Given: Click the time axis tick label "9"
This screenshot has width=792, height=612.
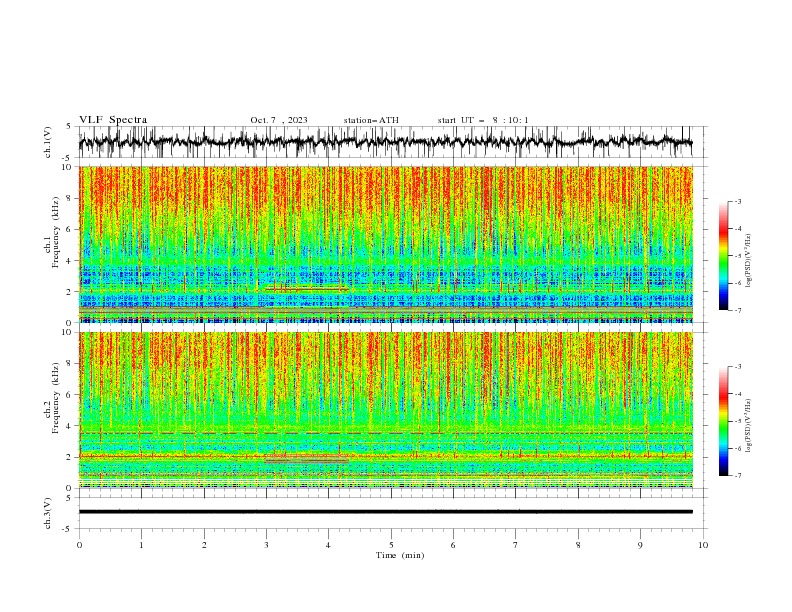Looking at the screenshot, I should [640, 545].
